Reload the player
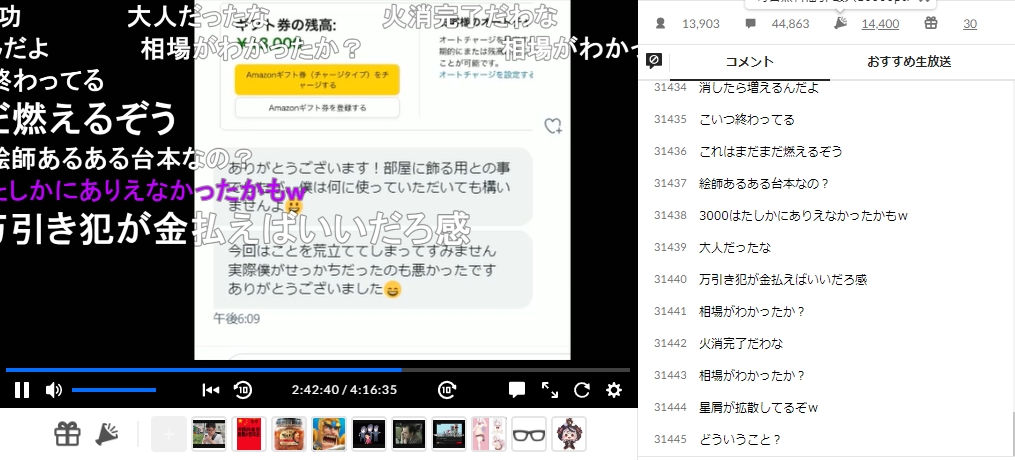This screenshot has width=1015, height=460. [582, 390]
